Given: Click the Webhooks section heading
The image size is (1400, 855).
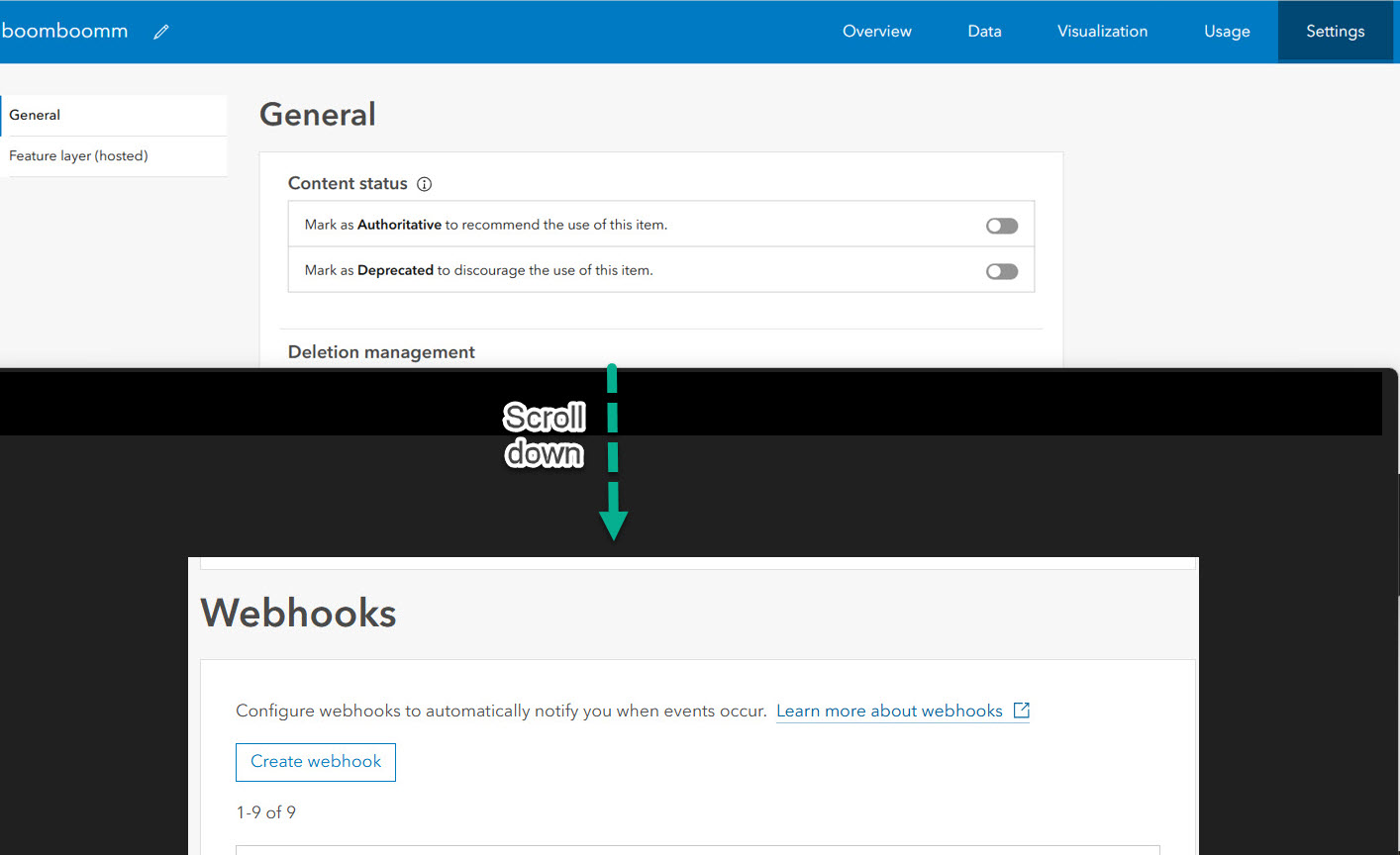Looking at the screenshot, I should [298, 614].
